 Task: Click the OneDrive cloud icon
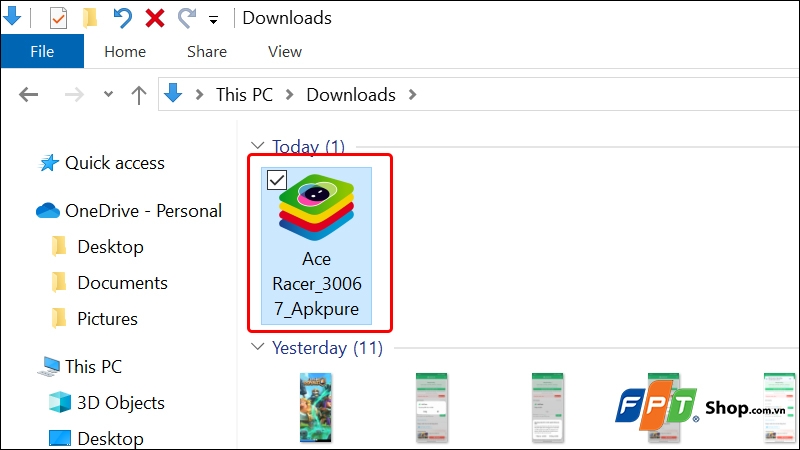(48, 210)
